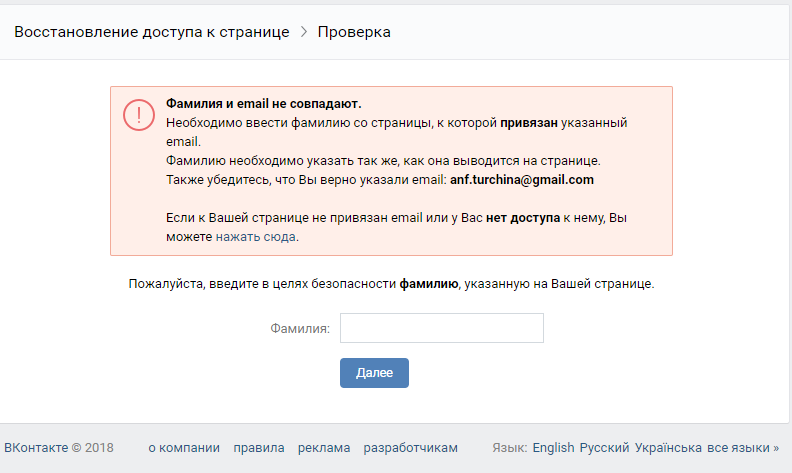Click the red exclamation warning icon
The height and width of the screenshot is (473, 792).
coord(139,115)
